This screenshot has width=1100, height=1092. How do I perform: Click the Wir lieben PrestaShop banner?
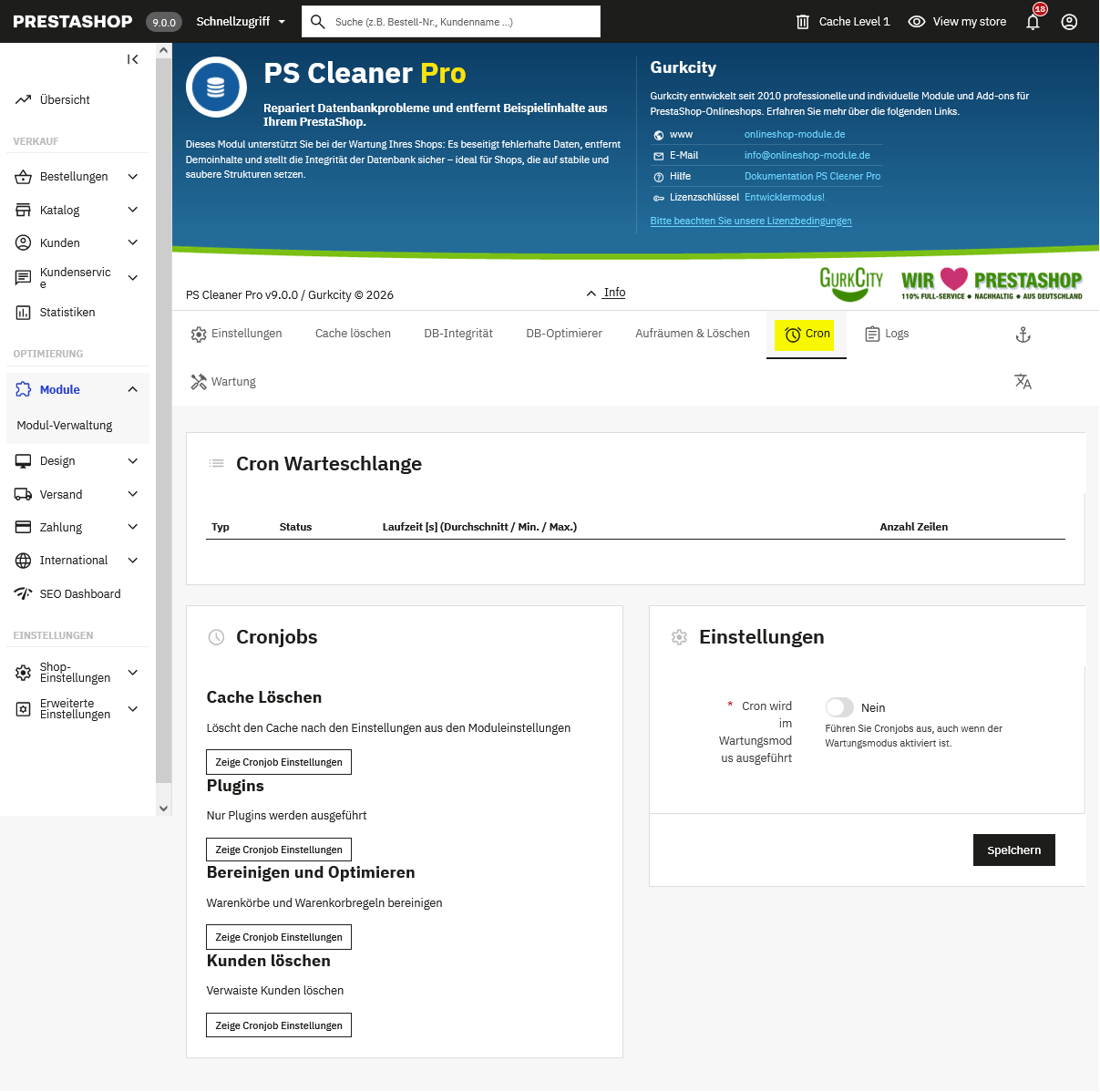pos(992,283)
